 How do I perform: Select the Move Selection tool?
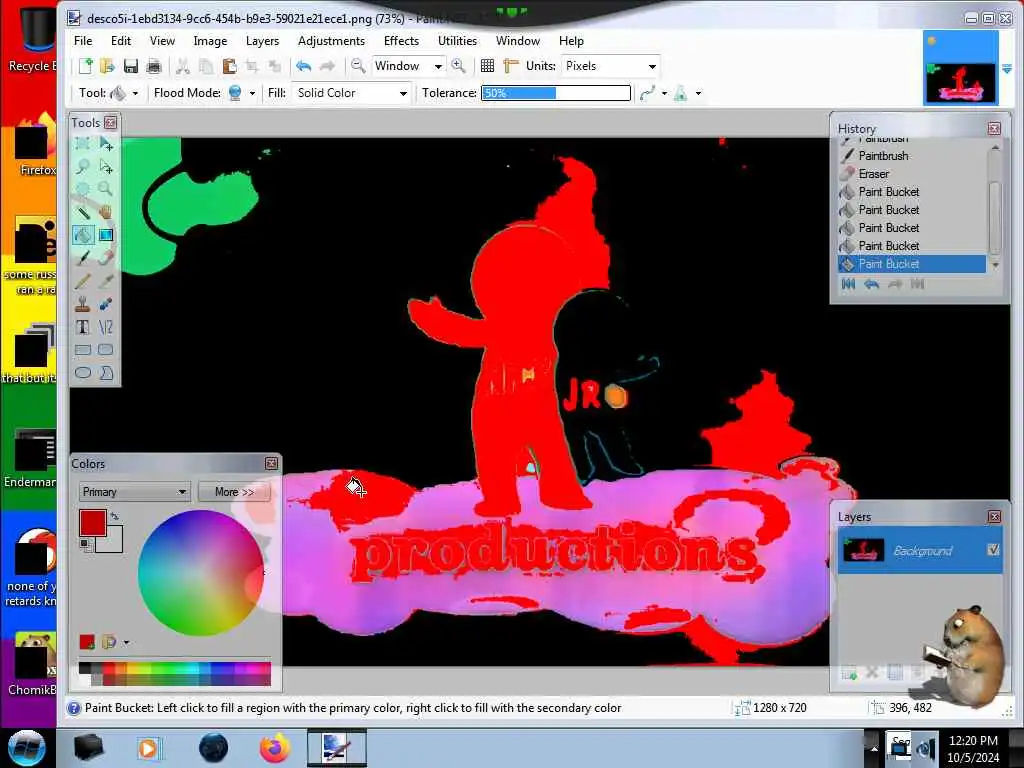point(106,167)
